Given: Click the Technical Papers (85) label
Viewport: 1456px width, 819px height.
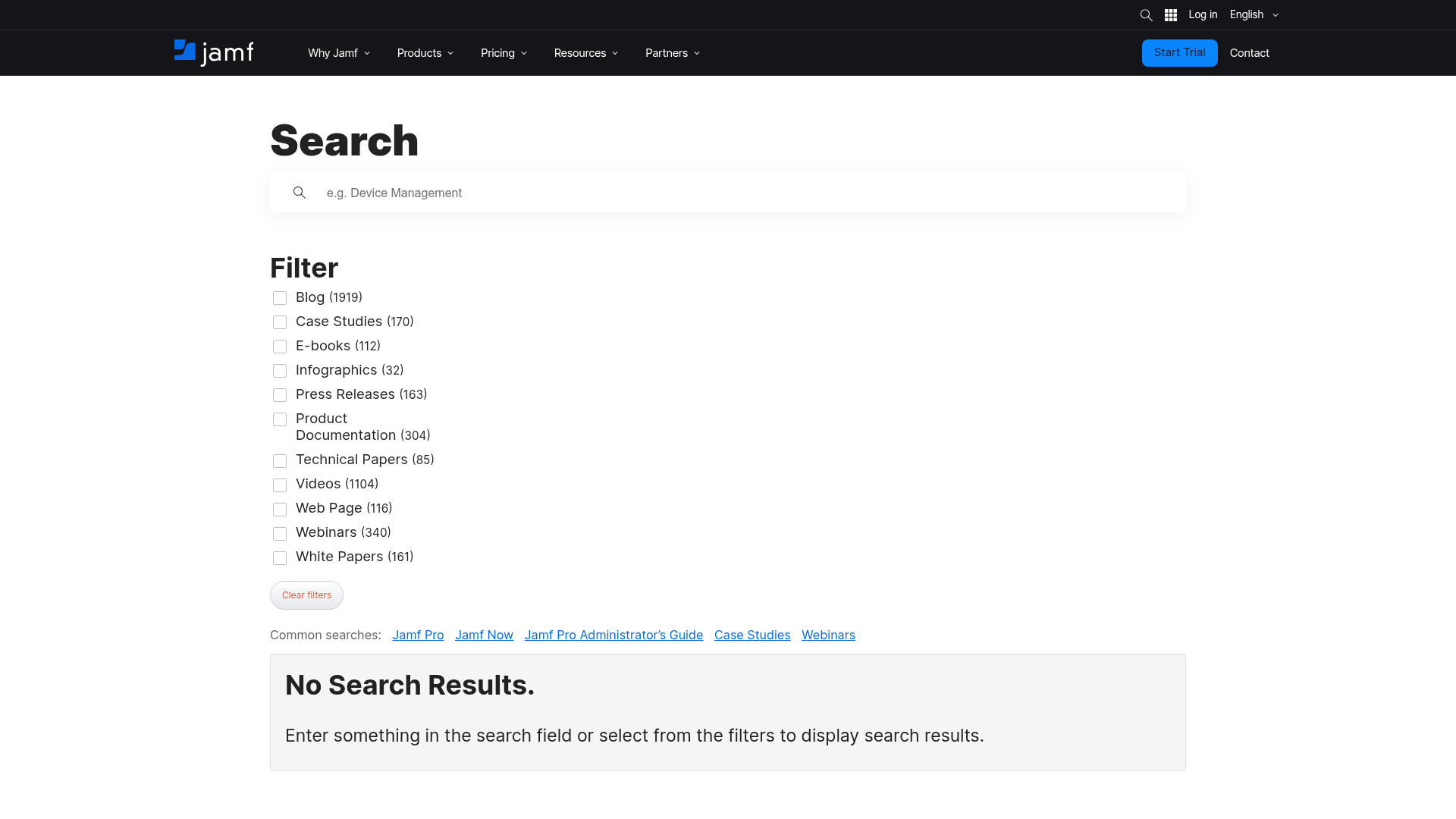Looking at the screenshot, I should point(365,460).
